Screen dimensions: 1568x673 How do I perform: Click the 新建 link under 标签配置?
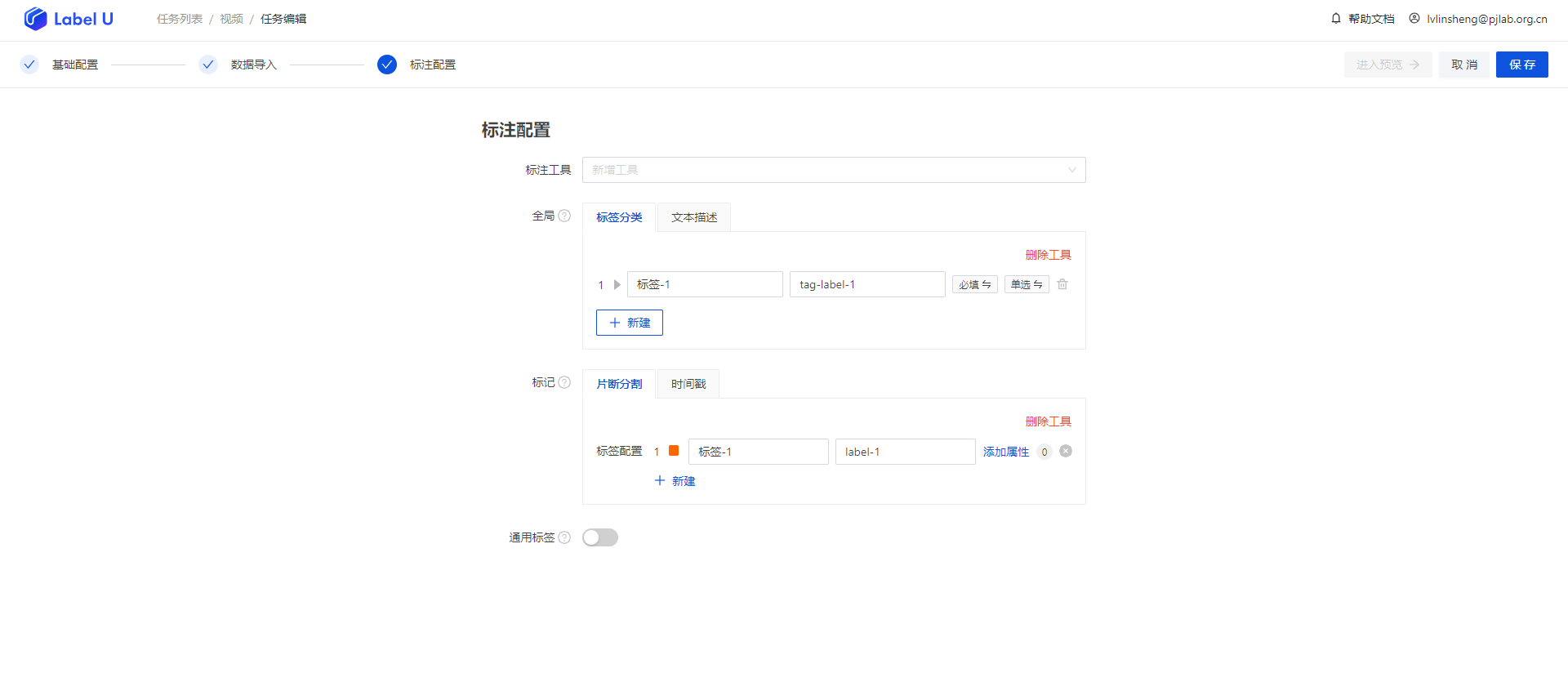pyautogui.click(x=675, y=481)
